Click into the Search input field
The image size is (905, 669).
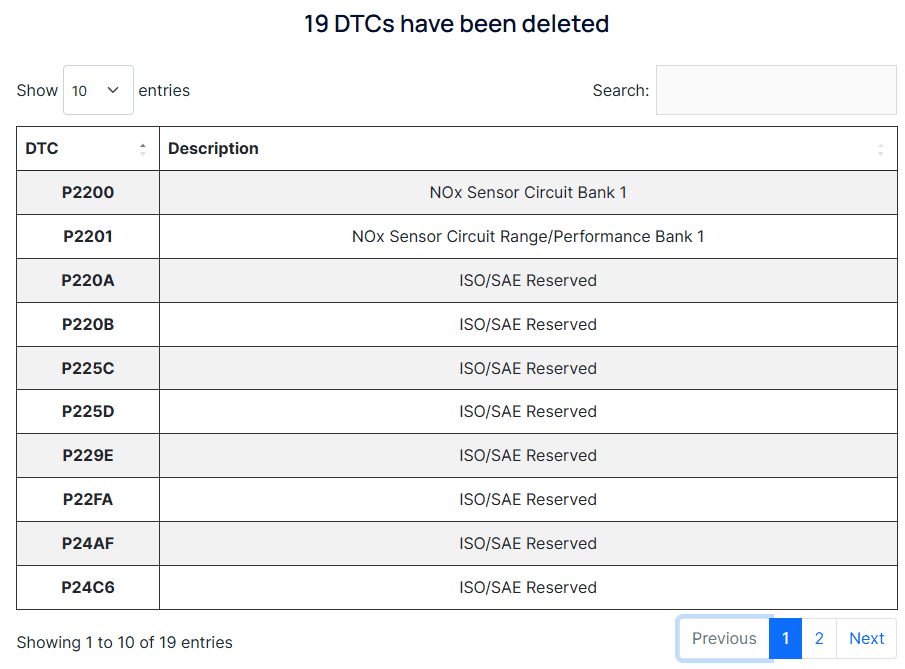(775, 90)
